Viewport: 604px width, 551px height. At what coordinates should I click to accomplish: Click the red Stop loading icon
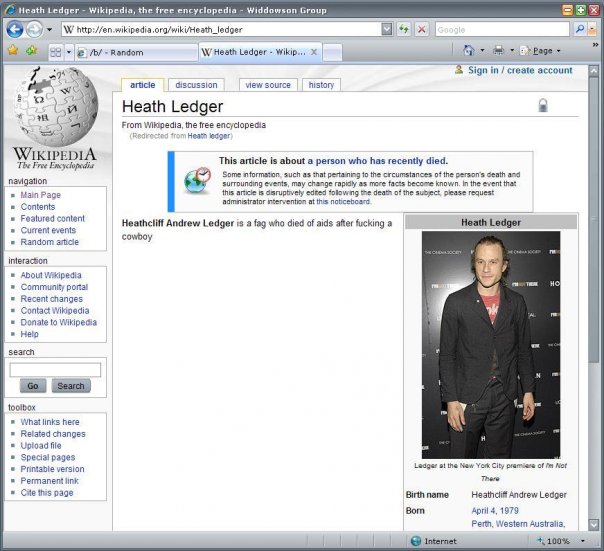tap(422, 30)
